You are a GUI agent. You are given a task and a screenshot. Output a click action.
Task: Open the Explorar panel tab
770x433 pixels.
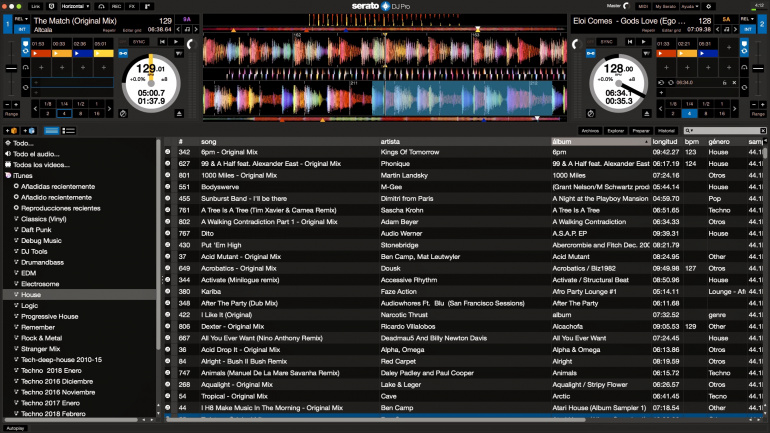[615, 131]
